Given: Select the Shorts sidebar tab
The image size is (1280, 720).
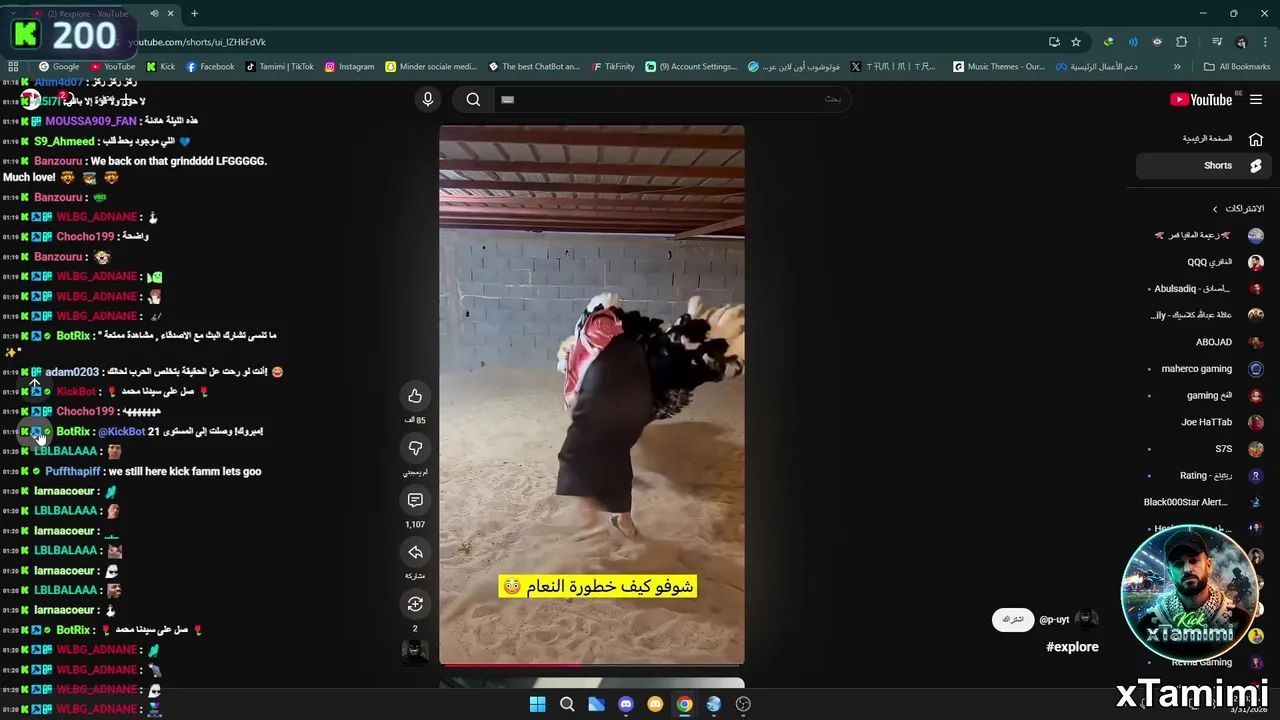Looking at the screenshot, I should [x=1205, y=165].
